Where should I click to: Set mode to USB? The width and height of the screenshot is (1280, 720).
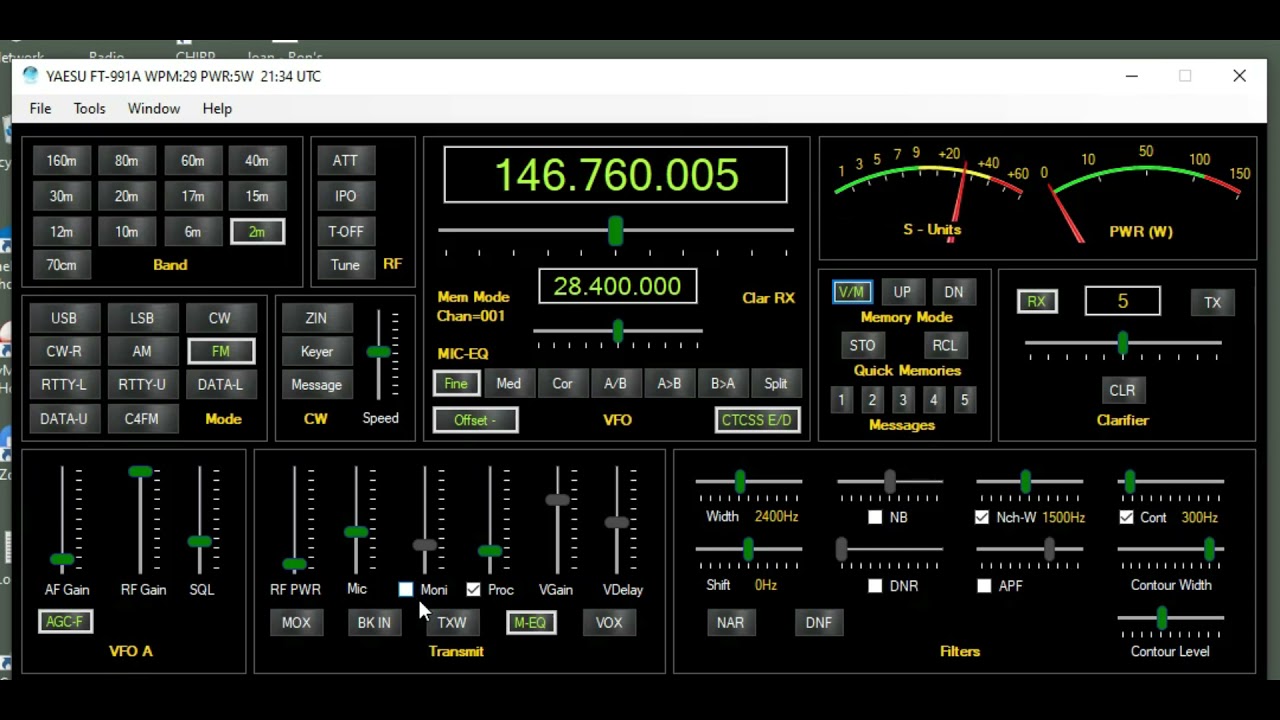64,318
